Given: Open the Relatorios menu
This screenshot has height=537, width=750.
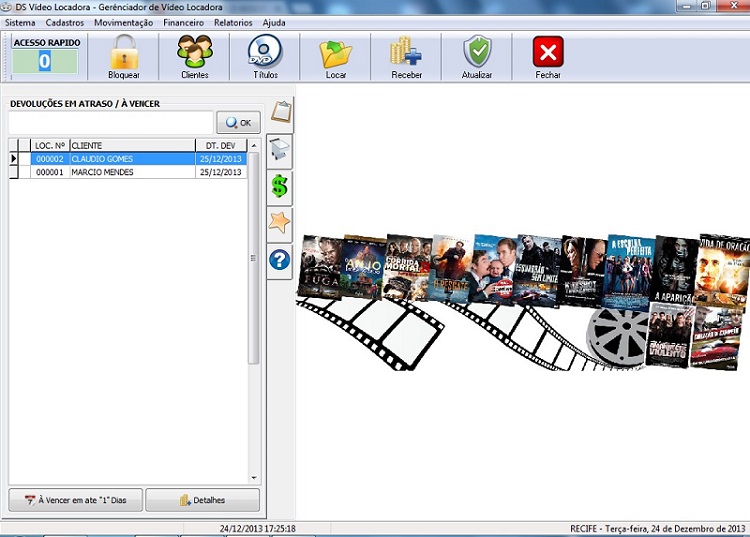Looking at the screenshot, I should (233, 22).
